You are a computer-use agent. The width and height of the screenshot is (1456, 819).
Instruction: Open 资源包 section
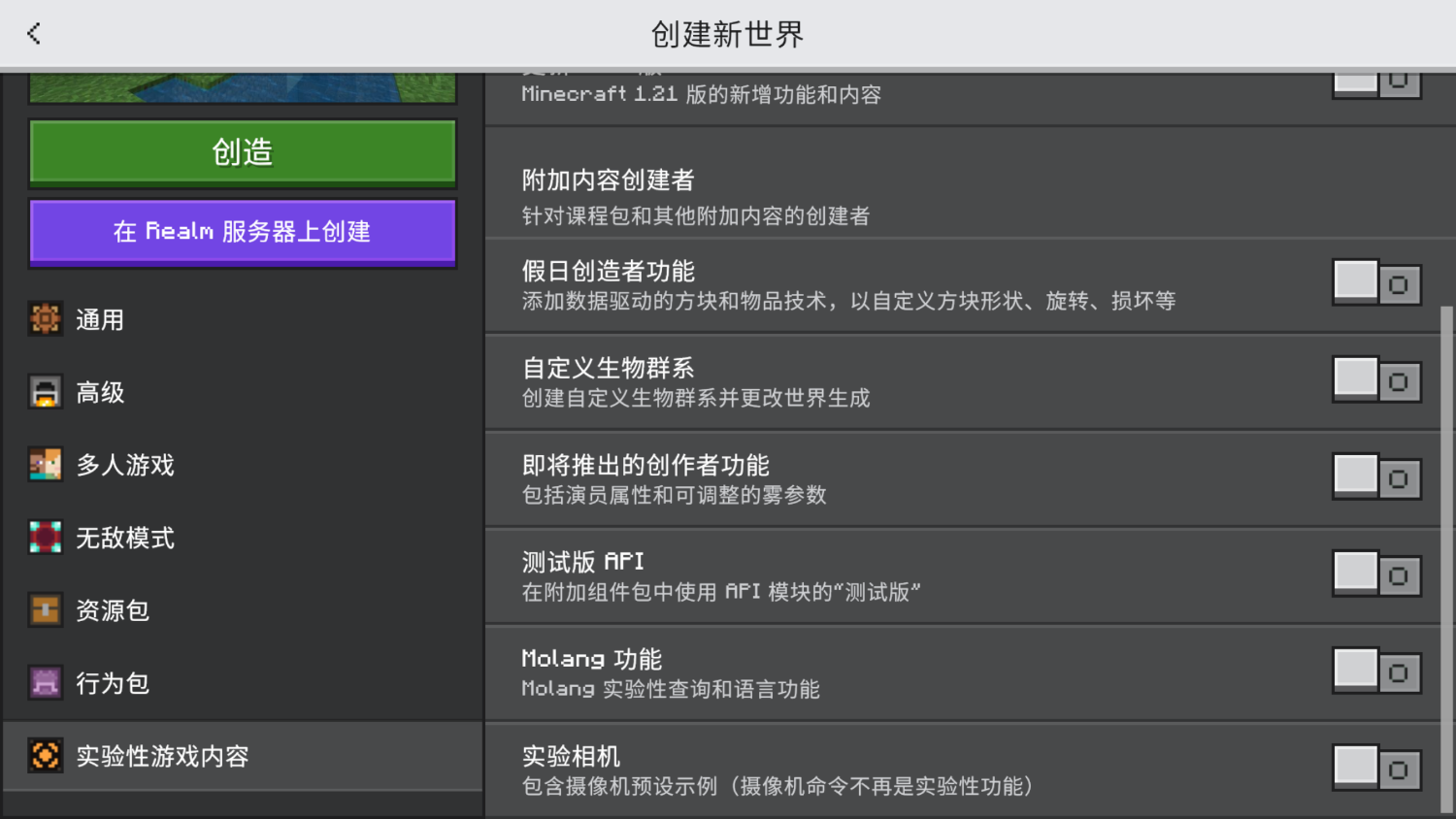click(x=243, y=610)
